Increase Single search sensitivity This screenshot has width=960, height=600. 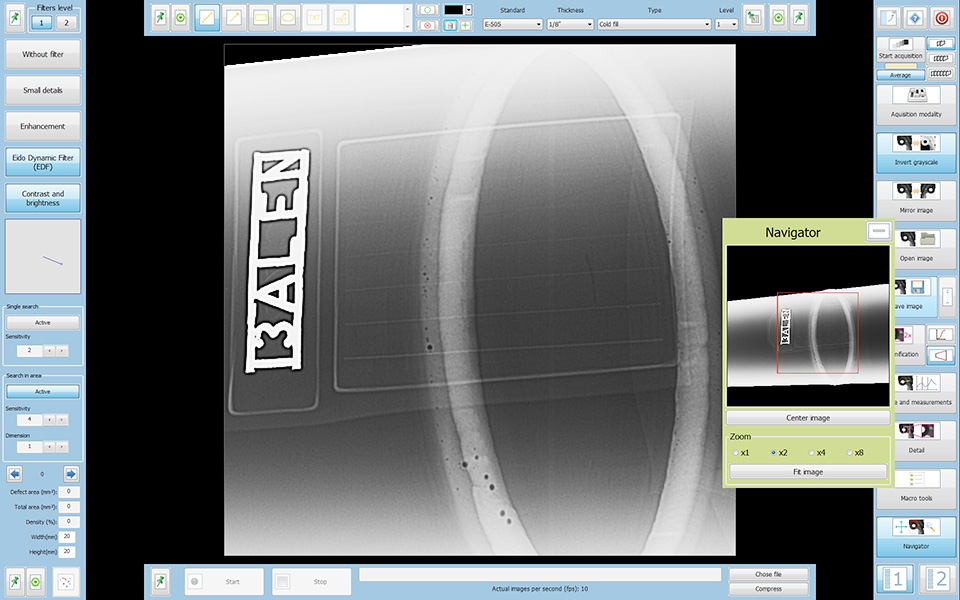pos(61,351)
